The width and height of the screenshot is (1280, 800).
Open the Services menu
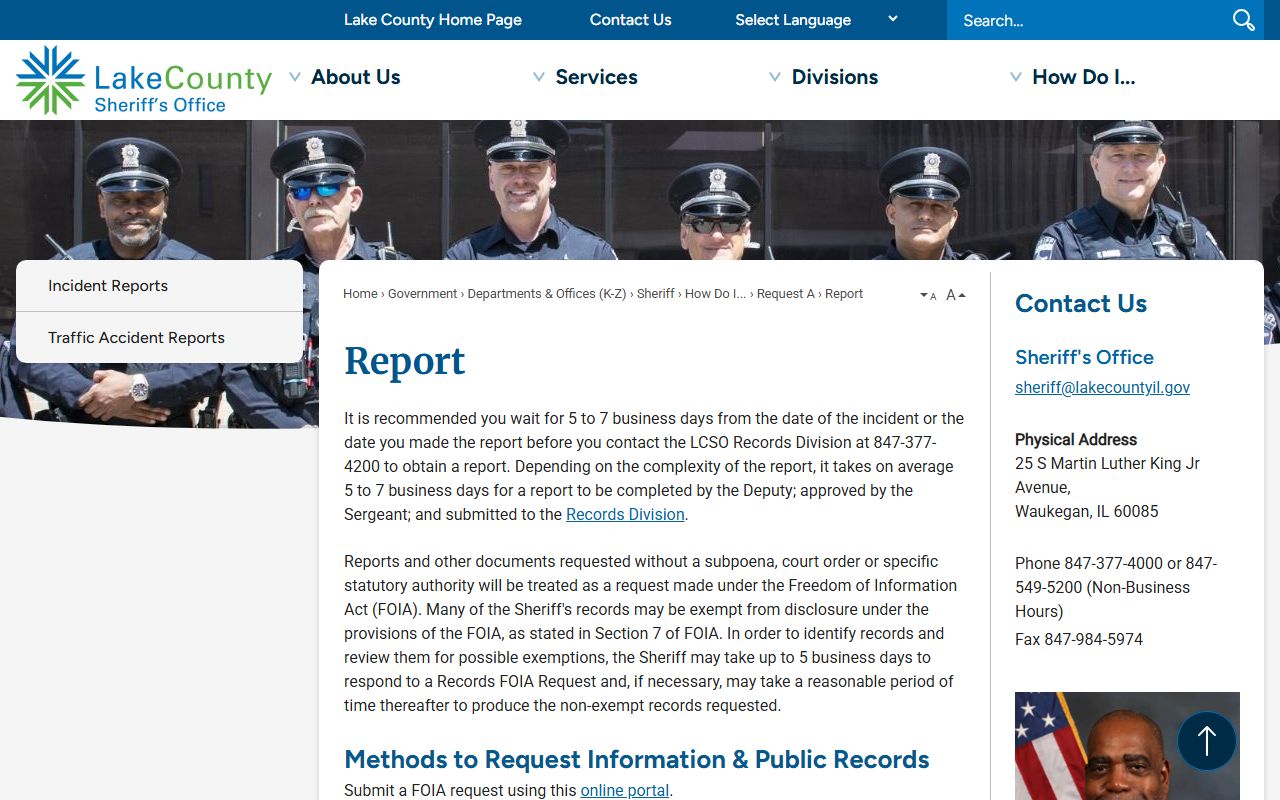(596, 77)
